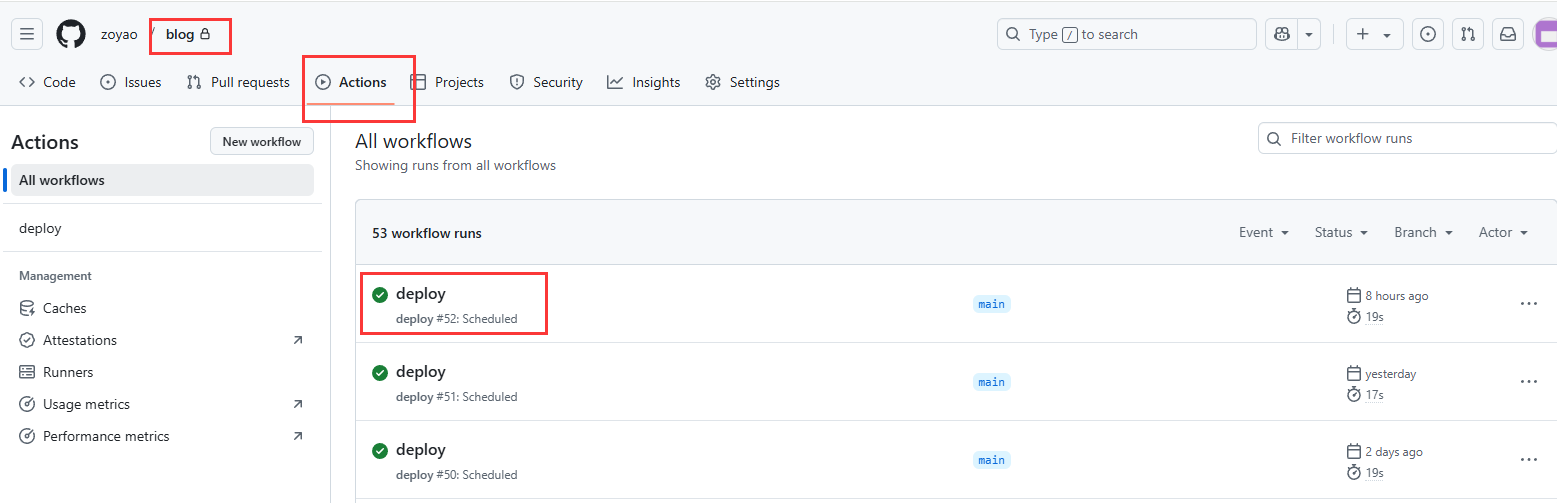Viewport: 1557px width, 503px height.
Task: Open the create new plus dropdown
Action: click(x=1374, y=34)
